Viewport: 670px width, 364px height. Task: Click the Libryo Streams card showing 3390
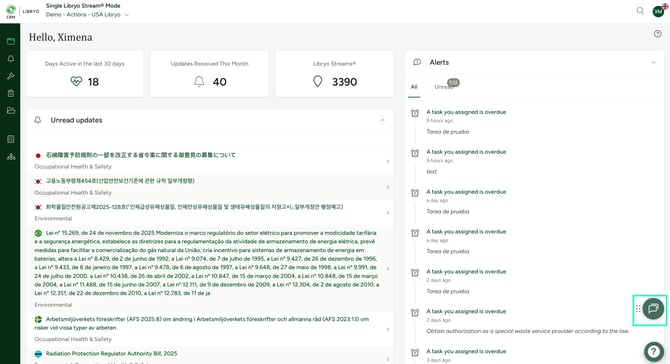point(334,74)
